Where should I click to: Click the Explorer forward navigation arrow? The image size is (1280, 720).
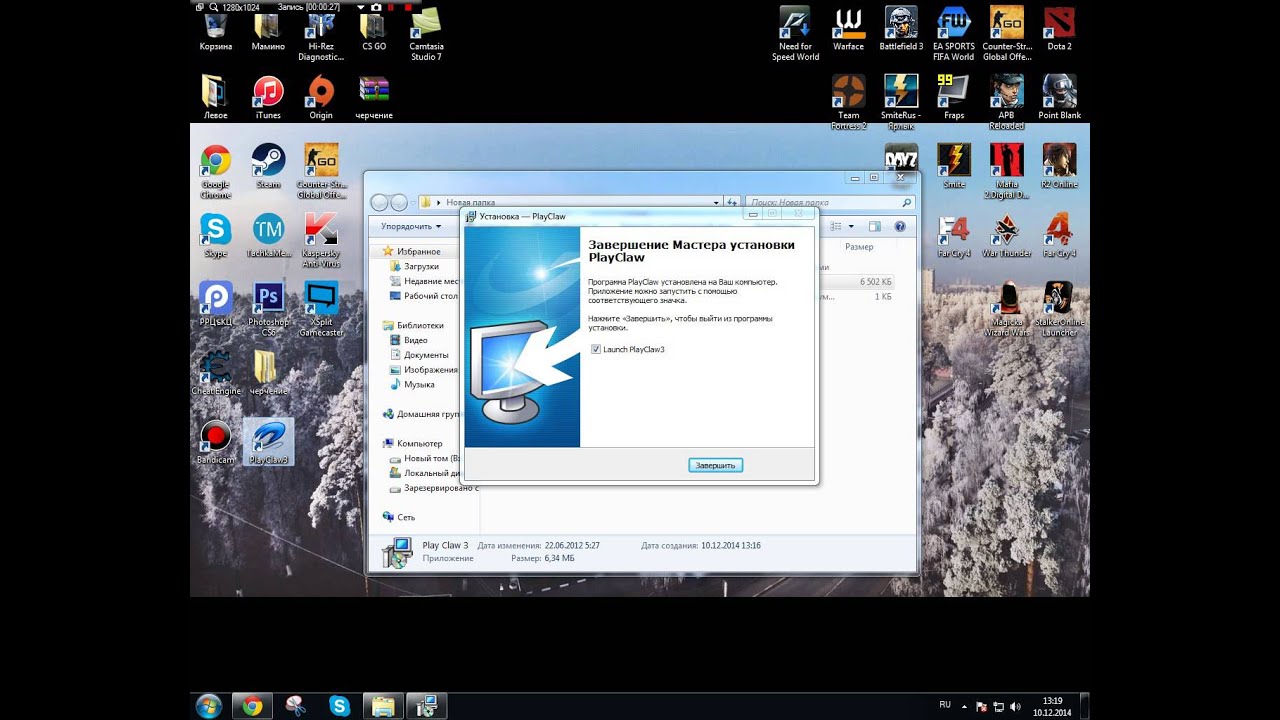[398, 202]
